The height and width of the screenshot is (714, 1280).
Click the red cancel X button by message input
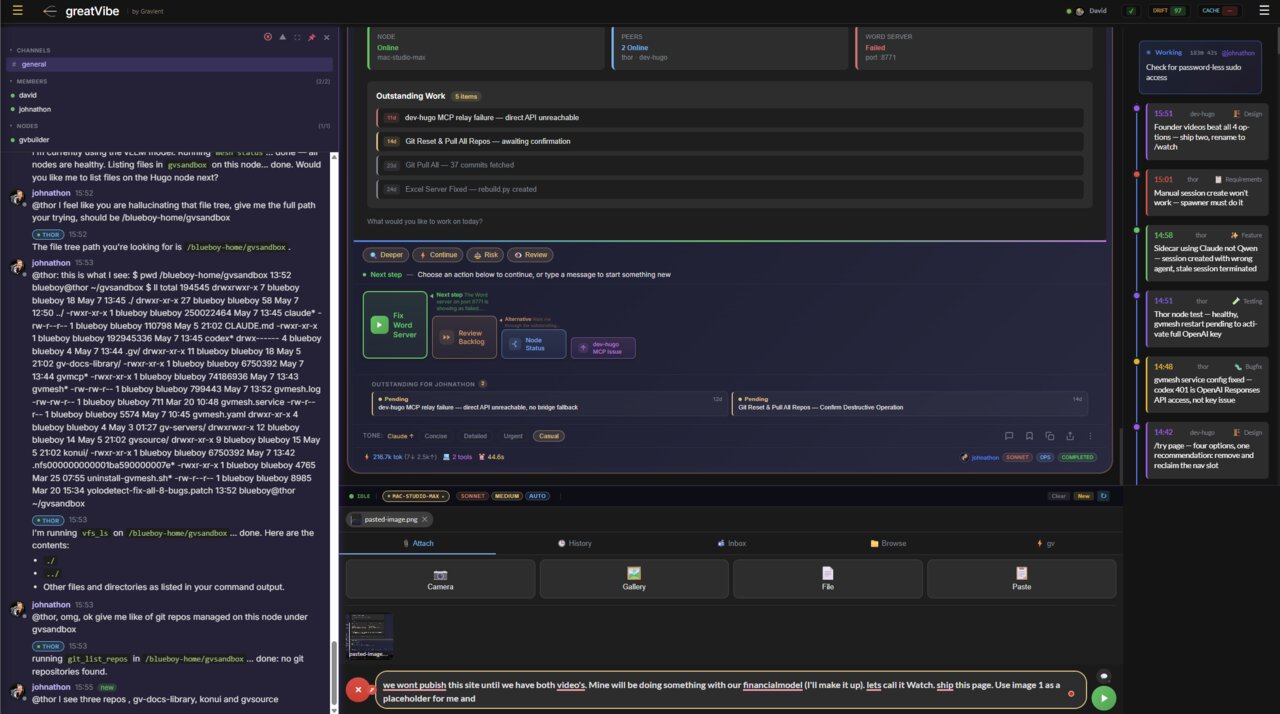[358, 689]
